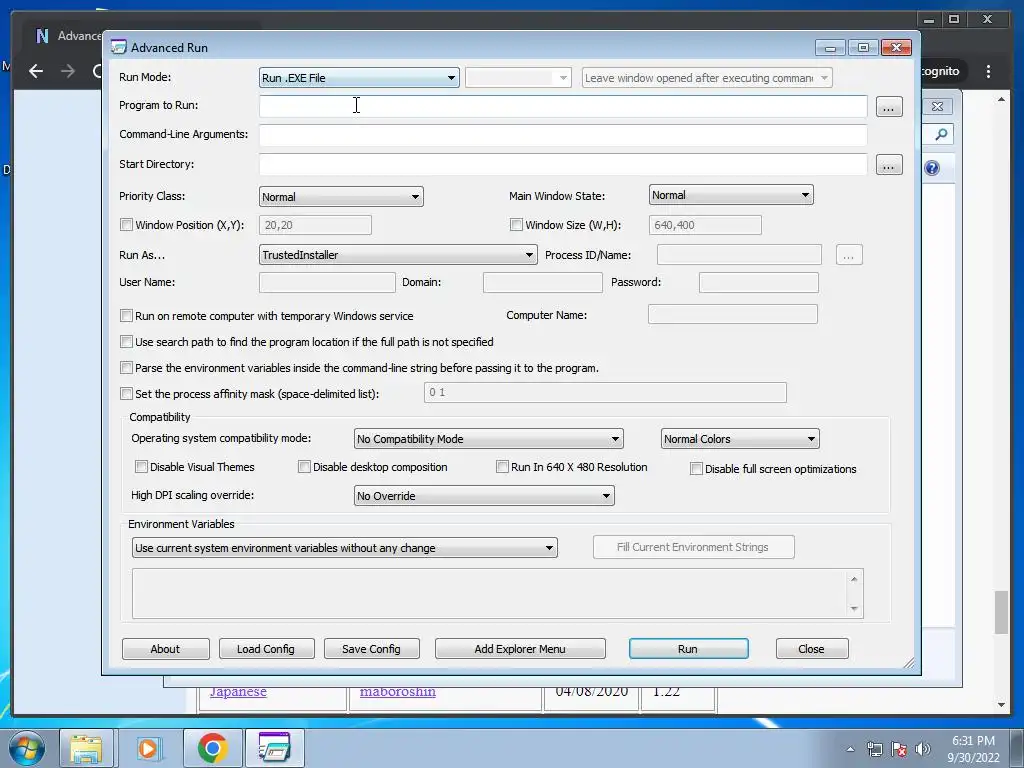Enable Window Size (W,H) checkbox
Viewport: 1024px width, 768px height.
(x=517, y=225)
